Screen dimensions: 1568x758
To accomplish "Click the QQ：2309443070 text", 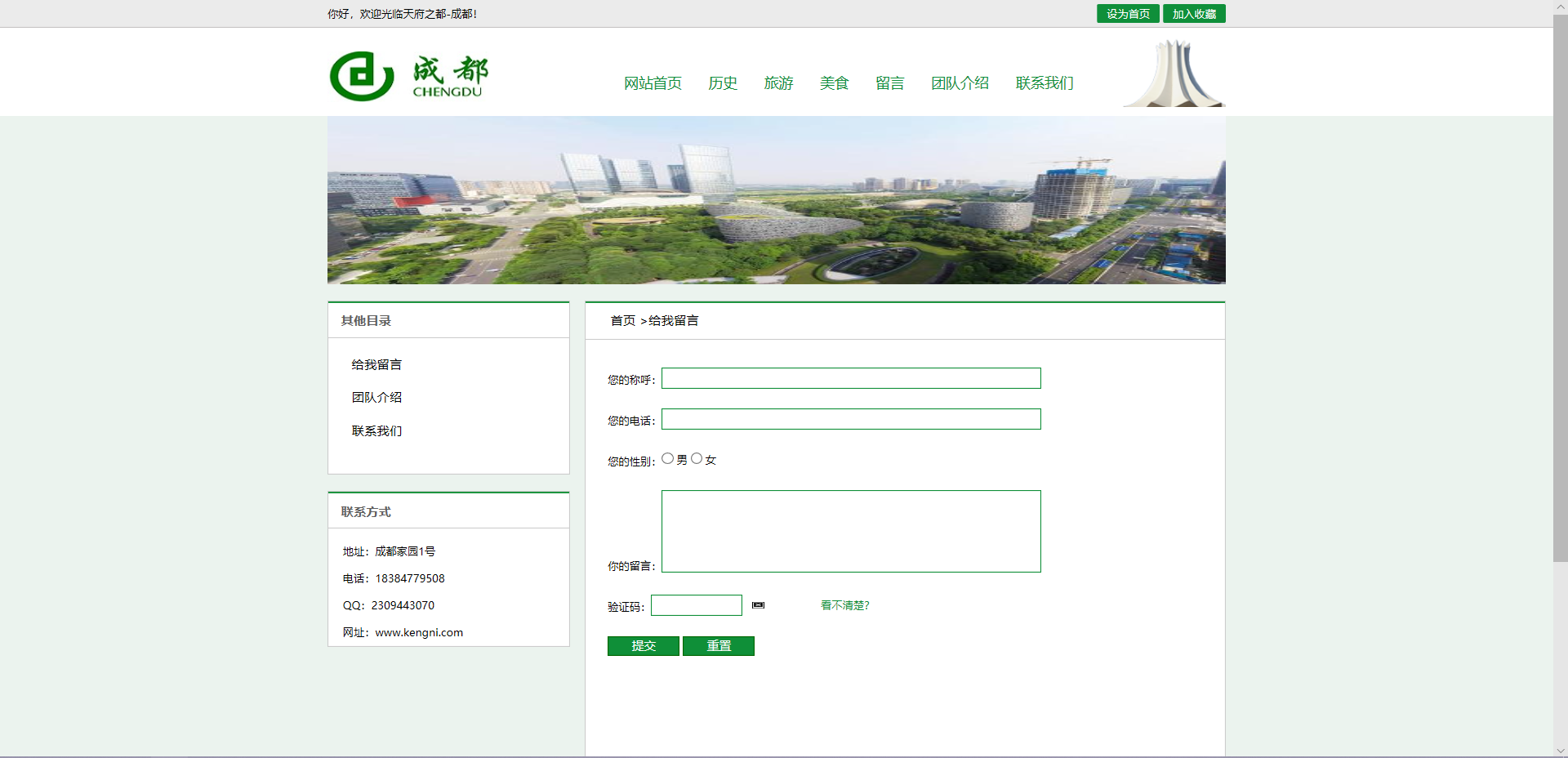I will 389,605.
